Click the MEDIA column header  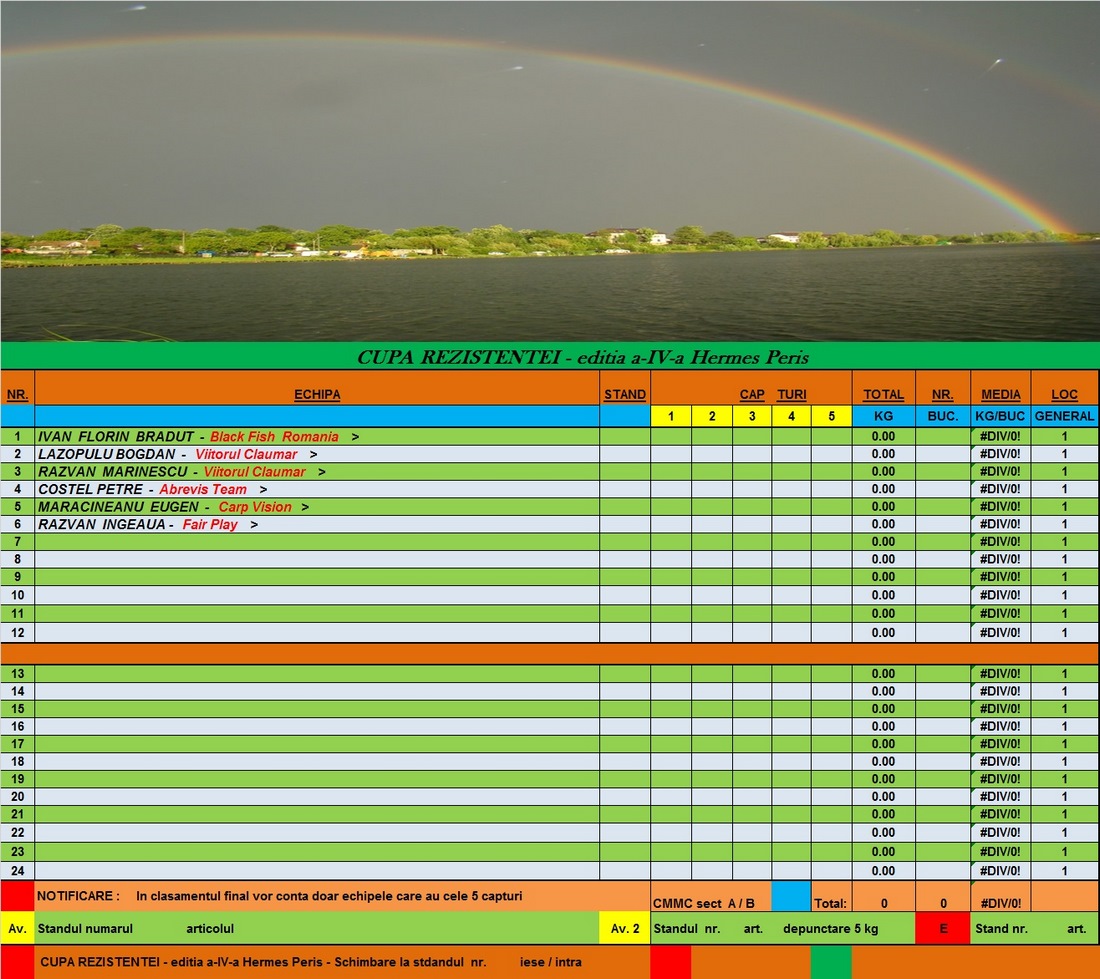click(1001, 395)
